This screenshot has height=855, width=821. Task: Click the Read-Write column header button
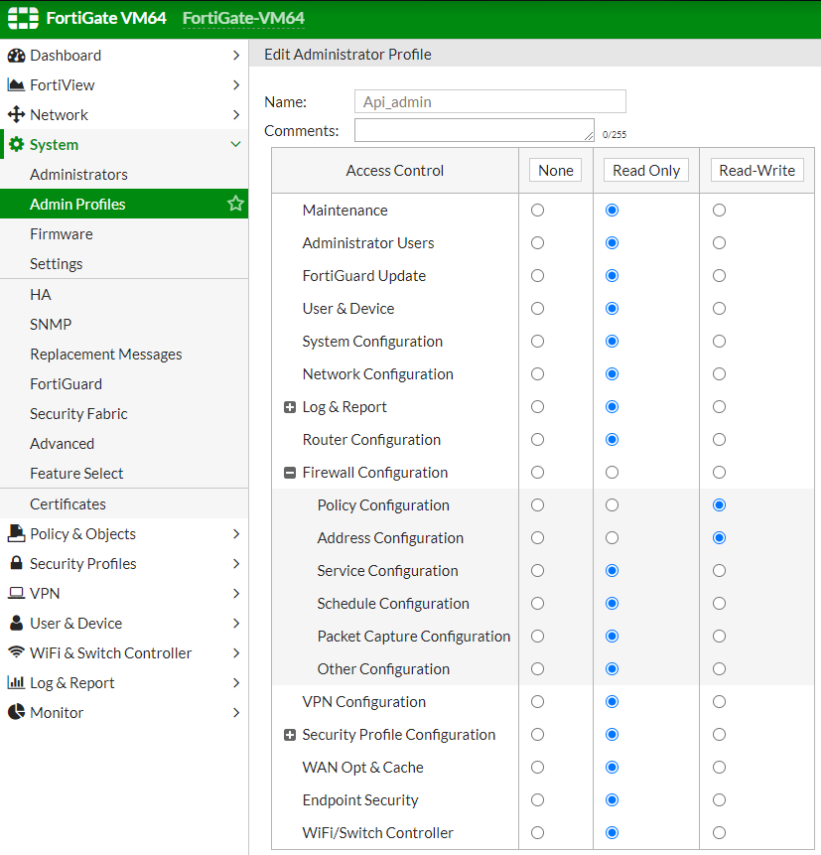coord(757,171)
